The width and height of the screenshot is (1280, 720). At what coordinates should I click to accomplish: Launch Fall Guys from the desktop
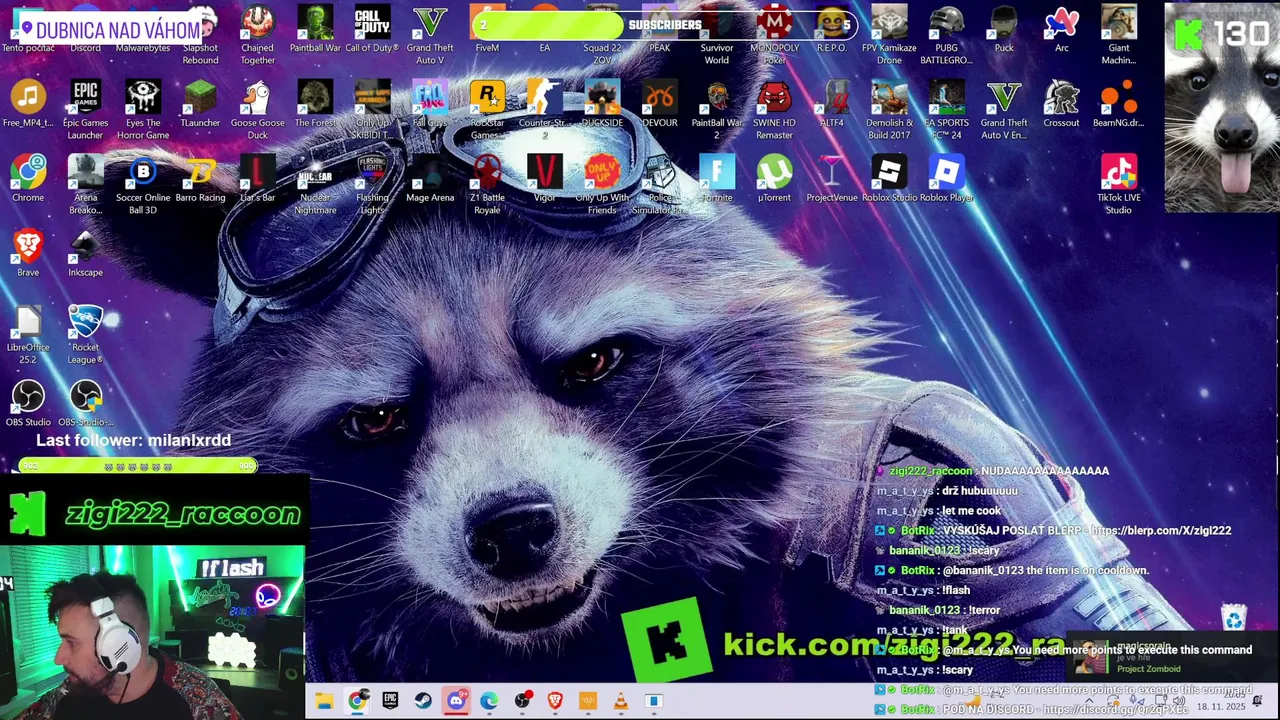(x=430, y=105)
